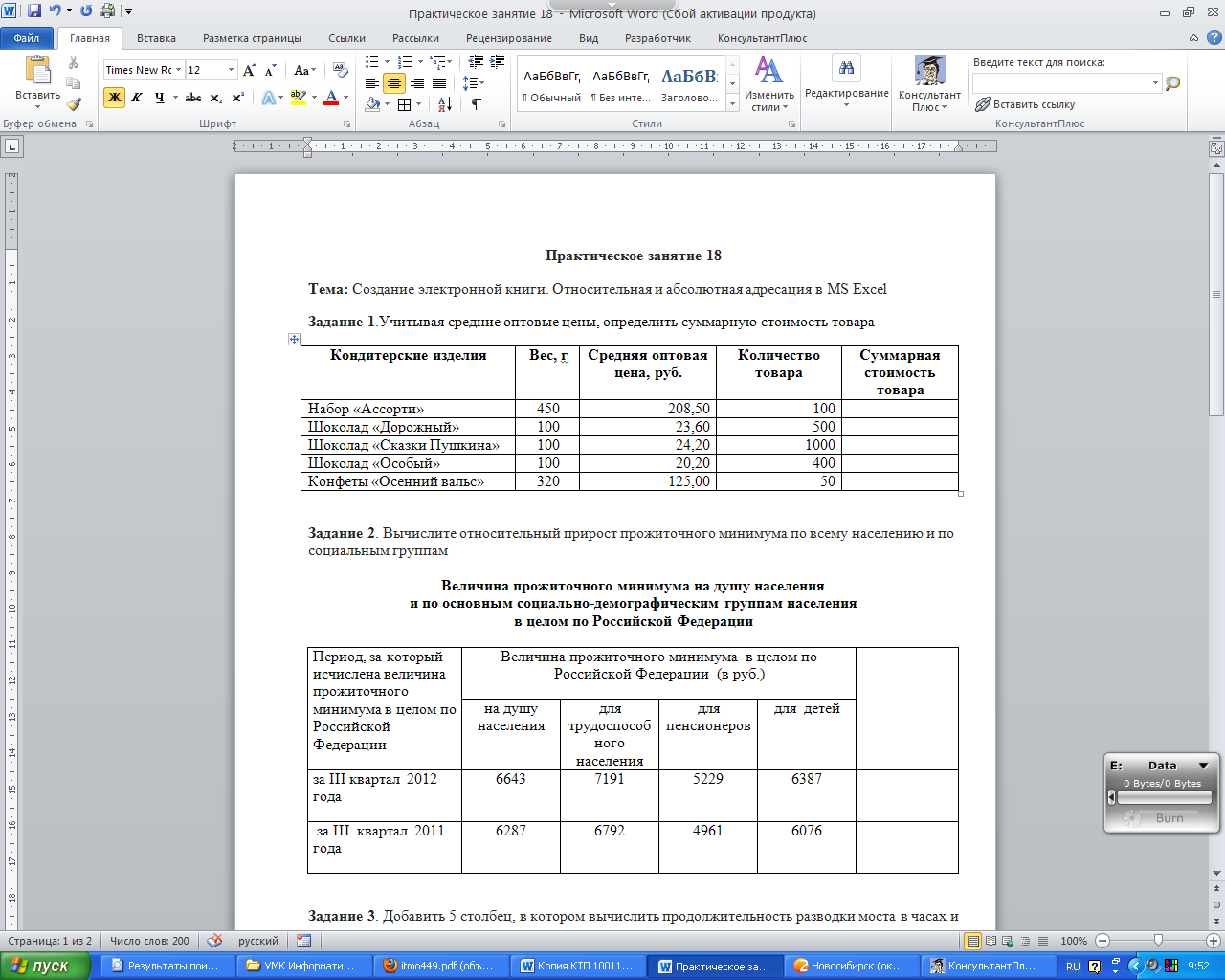Click the shading paint bucket icon
Viewport: 1225px width, 980px height.
372,104
